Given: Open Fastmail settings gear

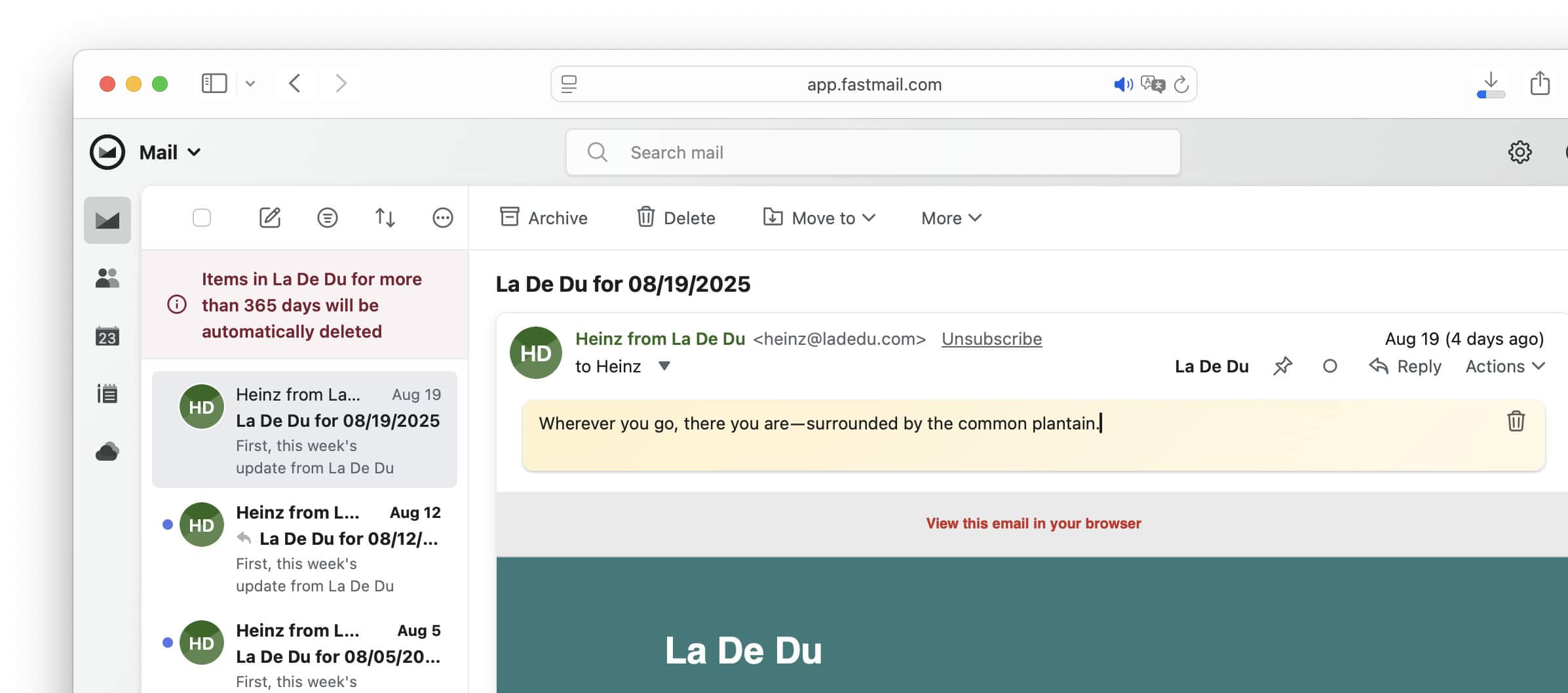Looking at the screenshot, I should pyautogui.click(x=1520, y=152).
